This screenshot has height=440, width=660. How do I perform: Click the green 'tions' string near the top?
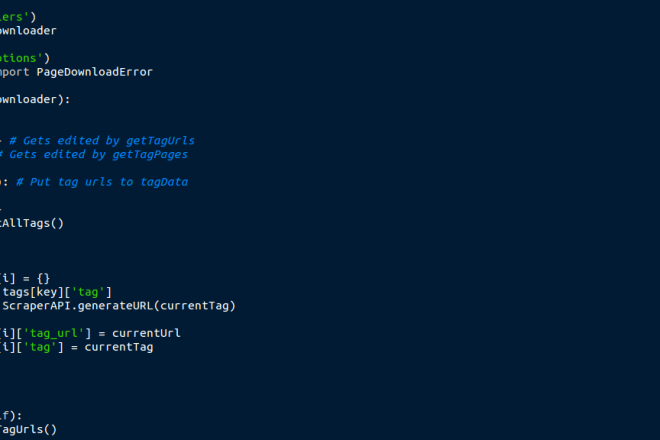click(22, 57)
